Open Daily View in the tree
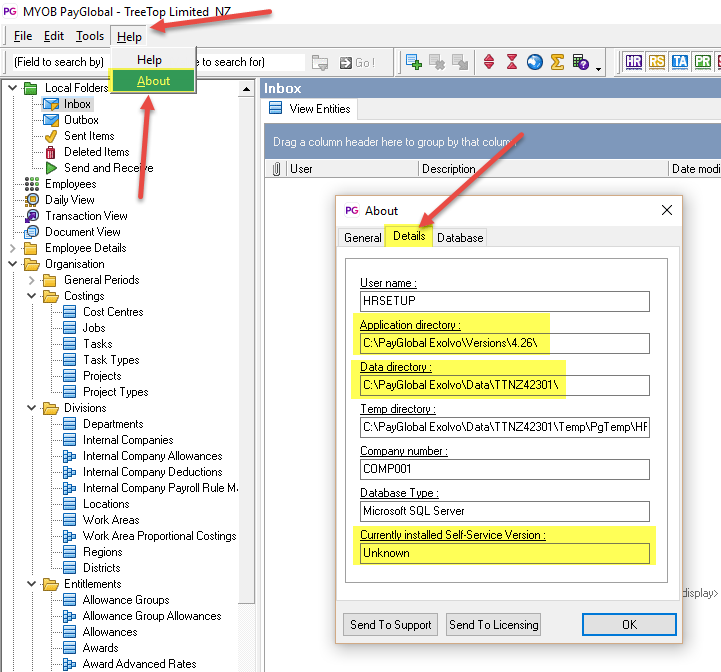Viewport: 721px width, 672px height. click(69, 200)
